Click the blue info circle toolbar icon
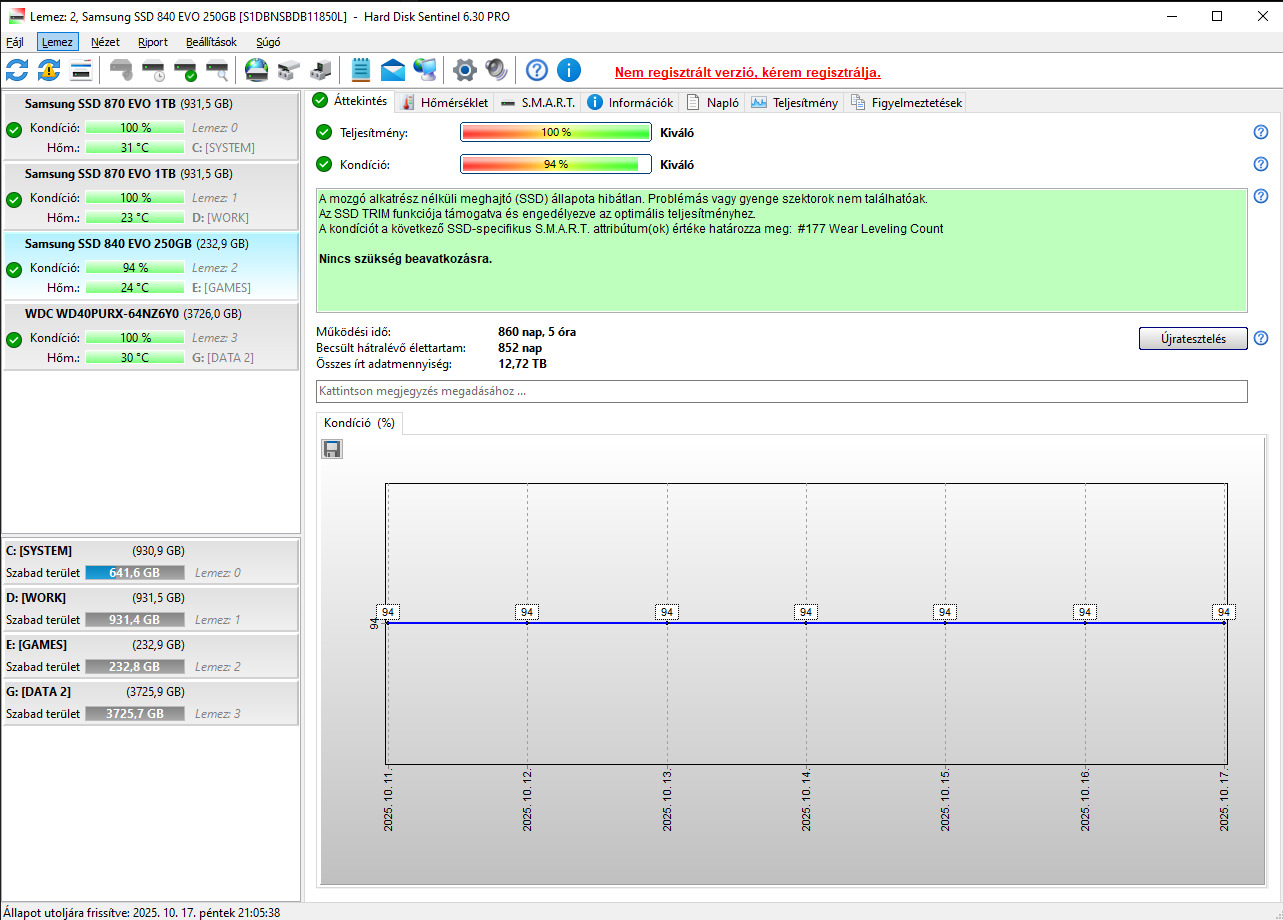The width and height of the screenshot is (1283, 920). pyautogui.click(x=569, y=70)
